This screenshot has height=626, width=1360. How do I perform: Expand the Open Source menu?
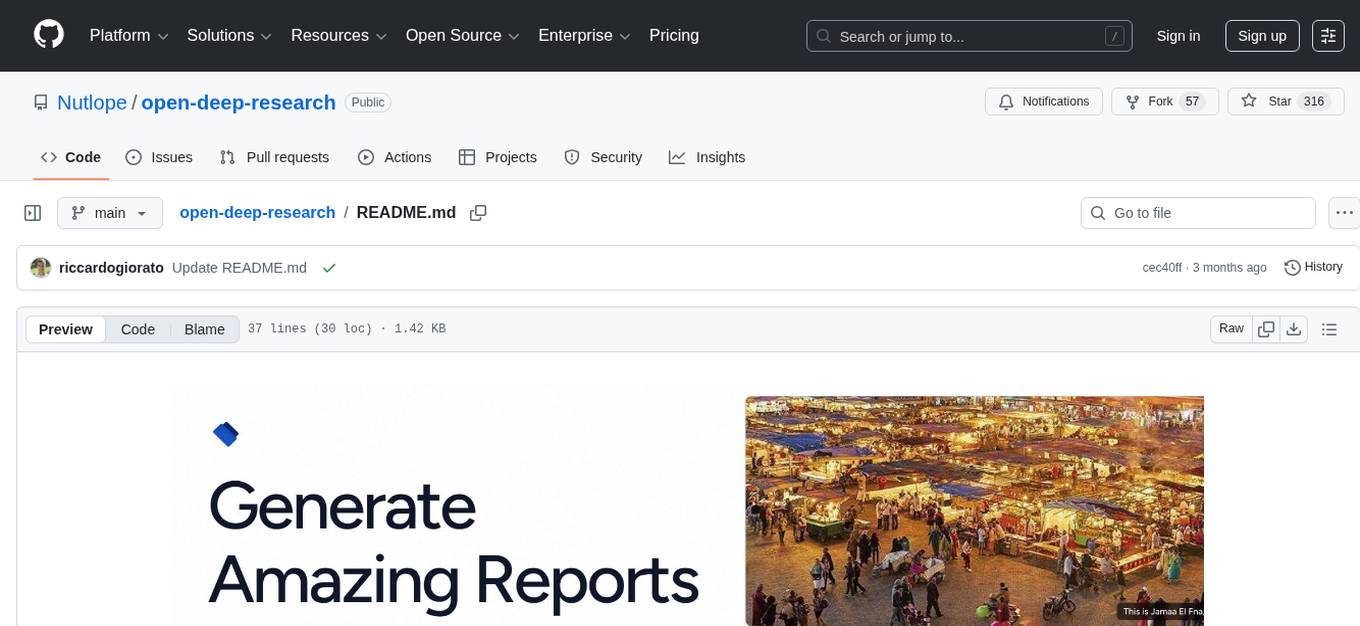tap(461, 35)
